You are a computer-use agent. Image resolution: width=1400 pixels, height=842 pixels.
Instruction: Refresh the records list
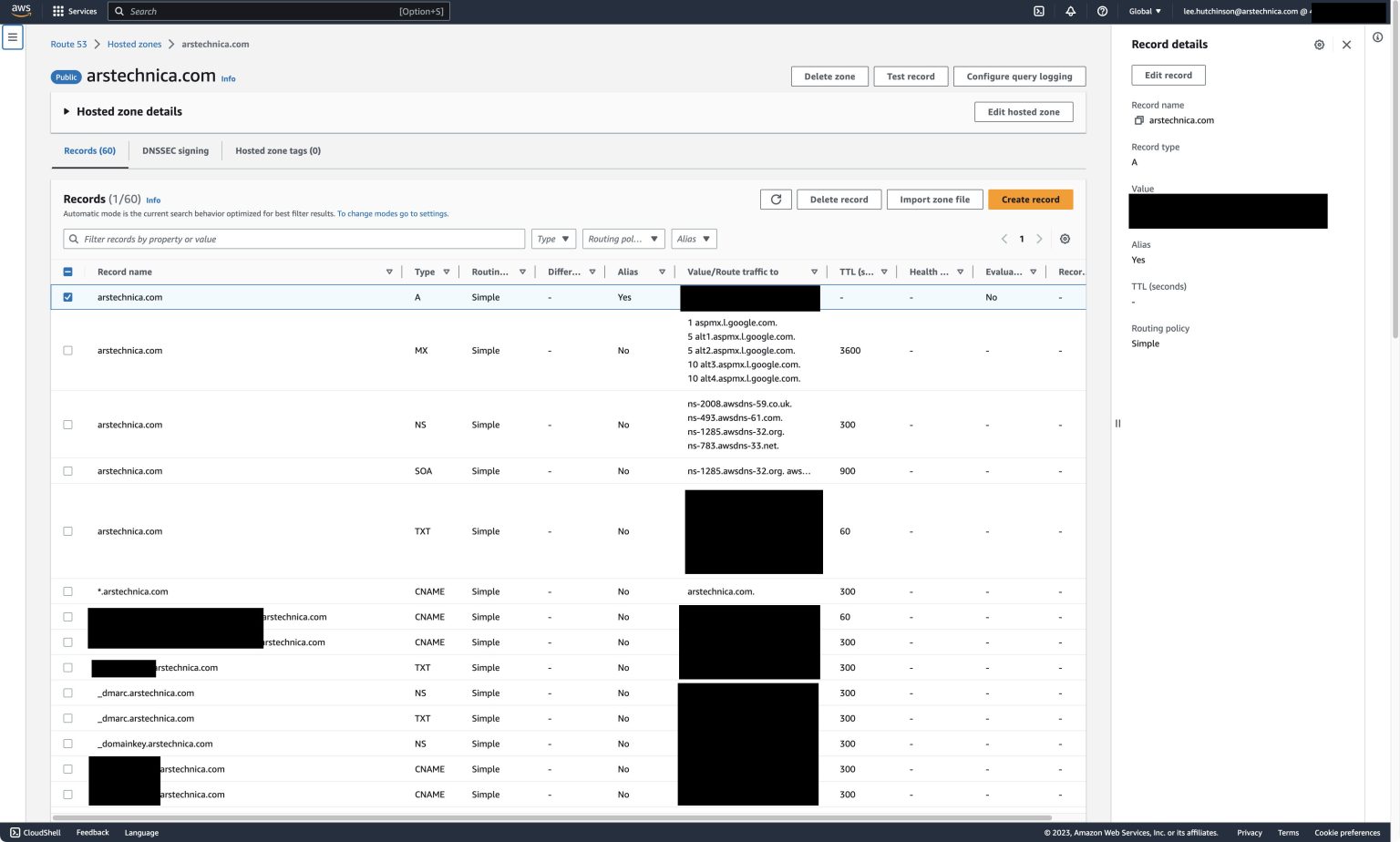tap(776, 200)
